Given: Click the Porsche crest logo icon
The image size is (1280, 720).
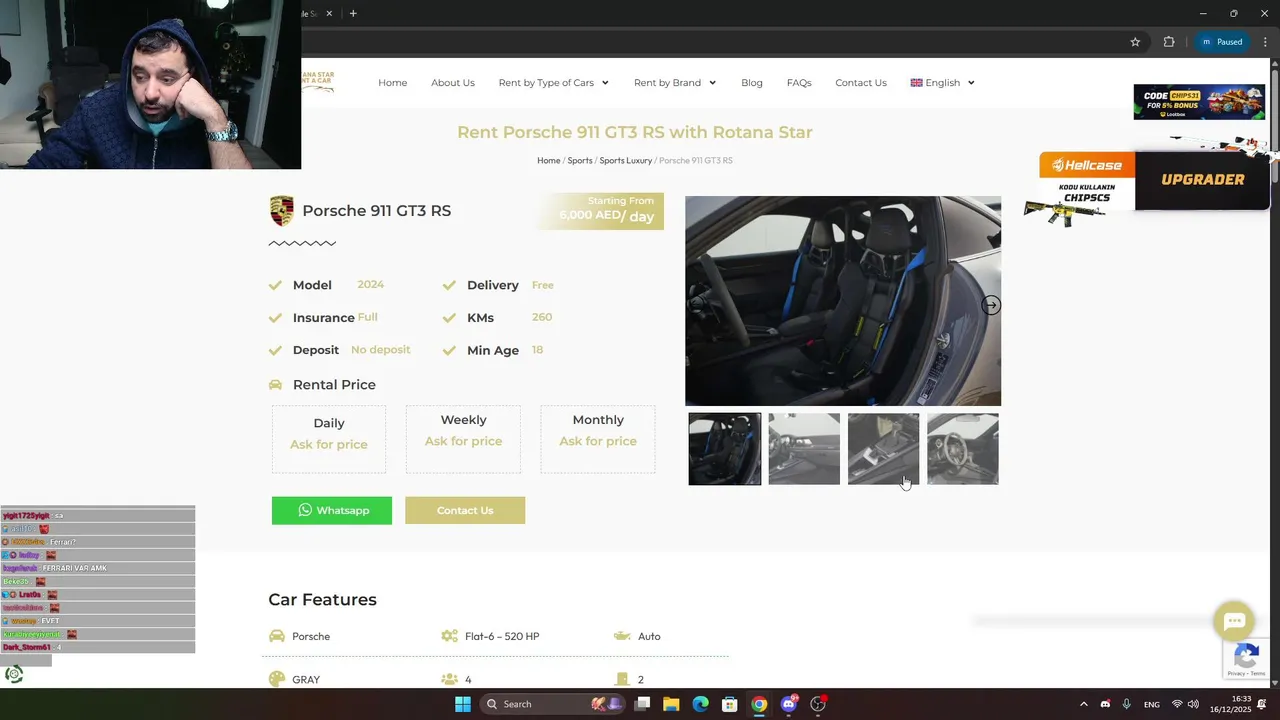Looking at the screenshot, I should [x=282, y=211].
